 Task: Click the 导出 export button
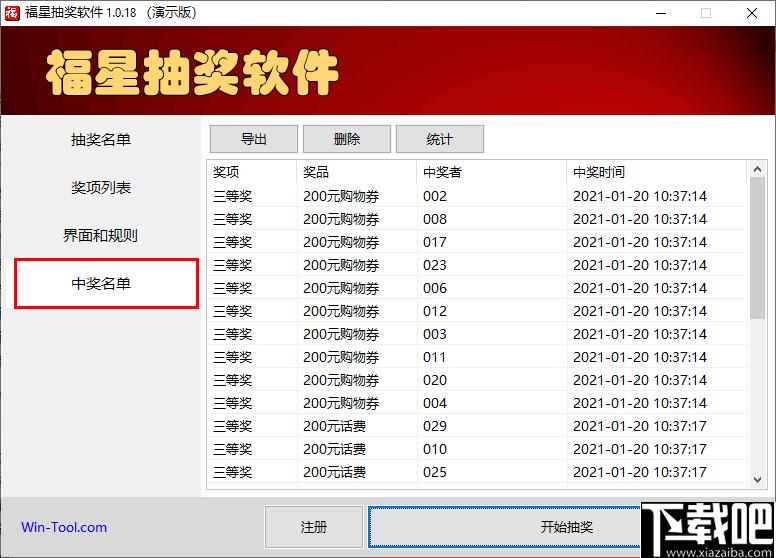[254, 139]
